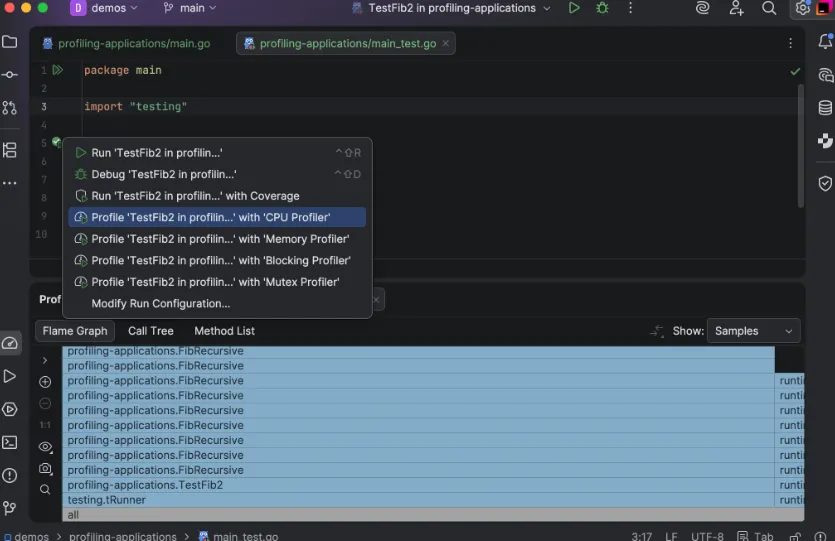Open the Terminal tool window
Screen dimensions: 835x541
click(10, 442)
